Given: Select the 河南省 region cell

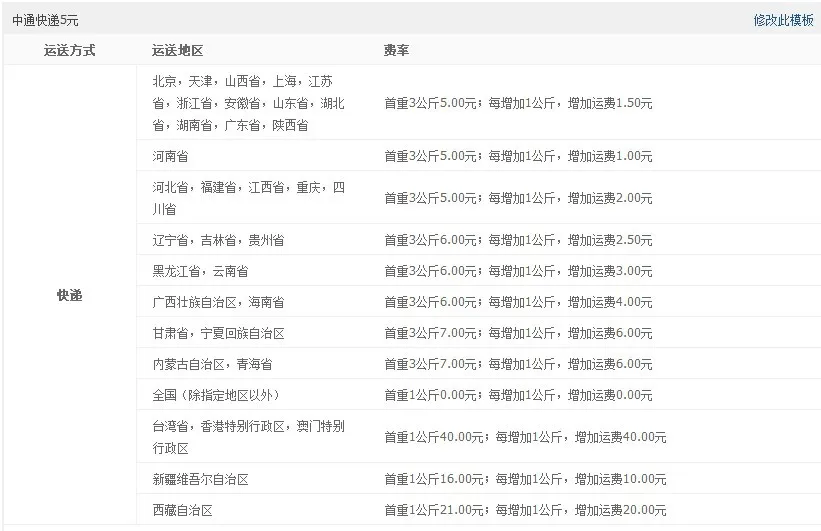Looking at the screenshot, I should tap(170, 156).
